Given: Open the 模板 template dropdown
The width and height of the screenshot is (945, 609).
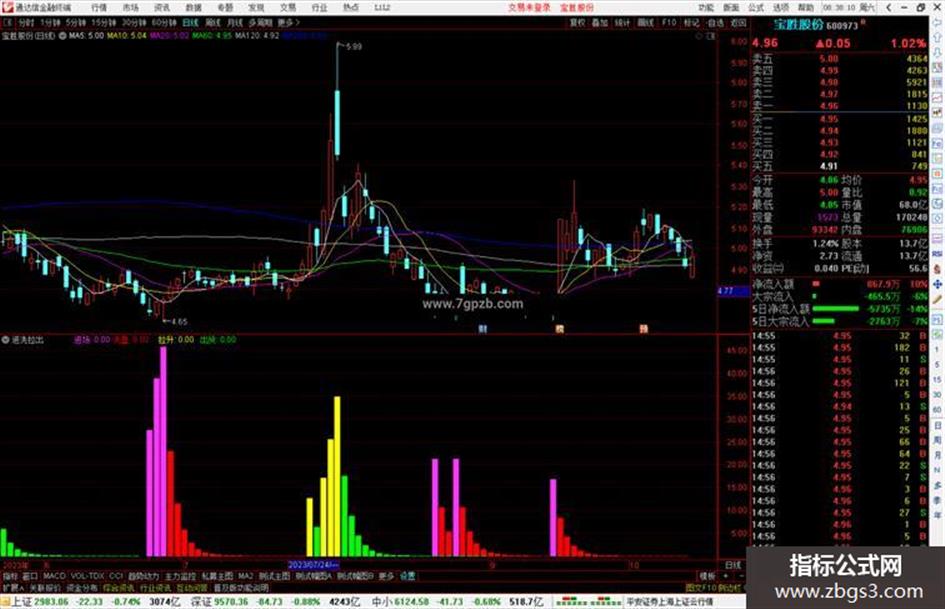Looking at the screenshot, I should [x=706, y=576].
